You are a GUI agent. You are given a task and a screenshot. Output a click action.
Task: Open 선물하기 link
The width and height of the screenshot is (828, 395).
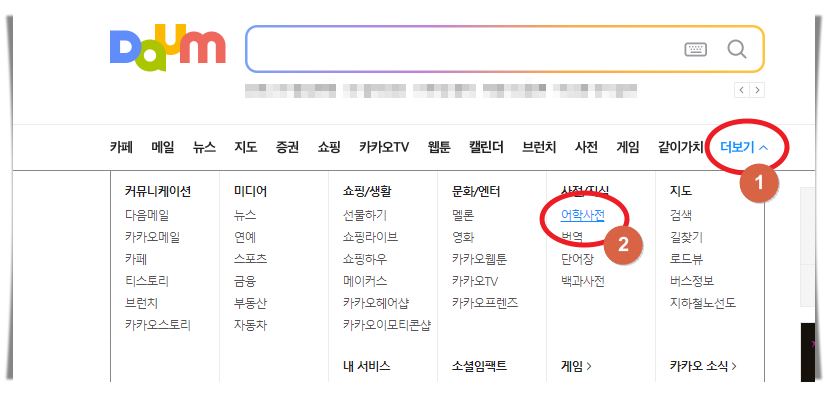tap(365, 215)
